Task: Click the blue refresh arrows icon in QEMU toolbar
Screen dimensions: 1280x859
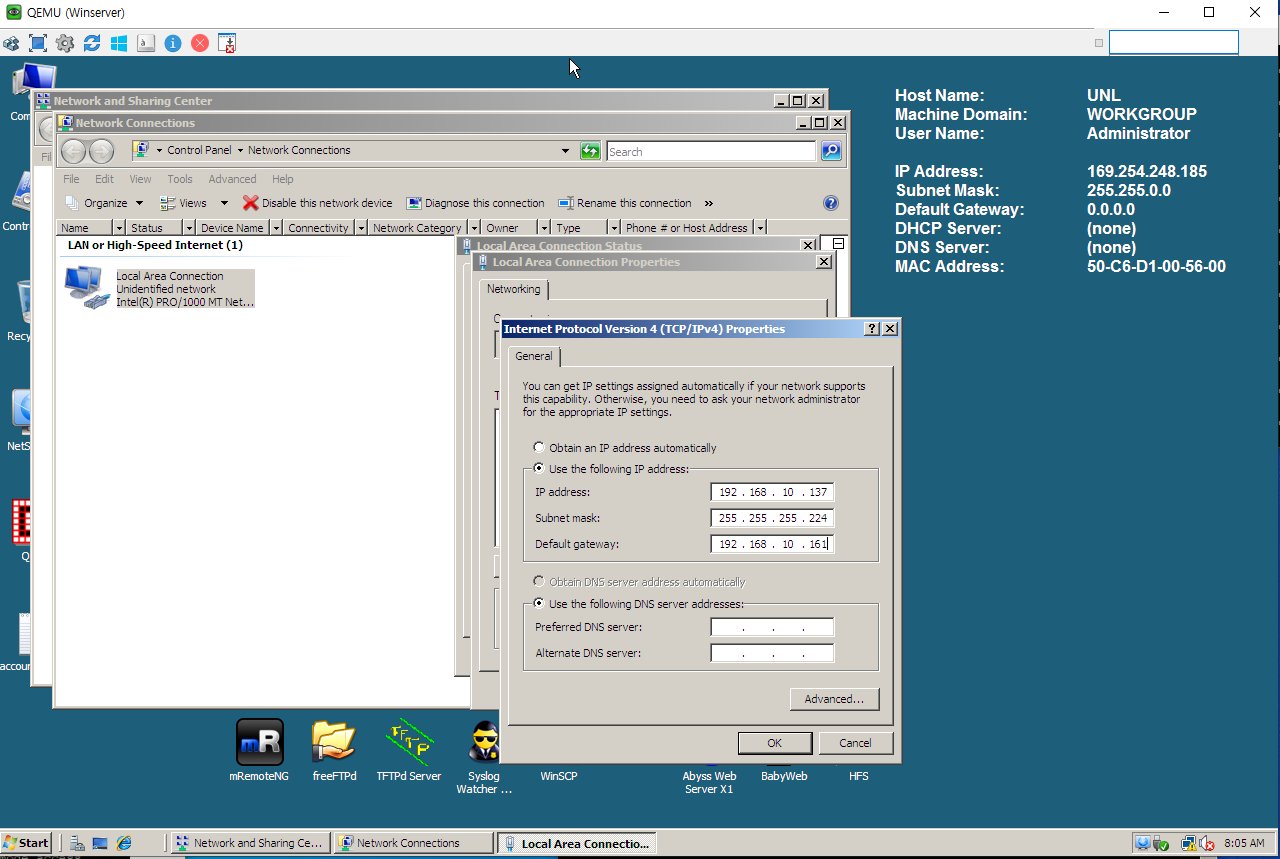Action: tap(92, 43)
